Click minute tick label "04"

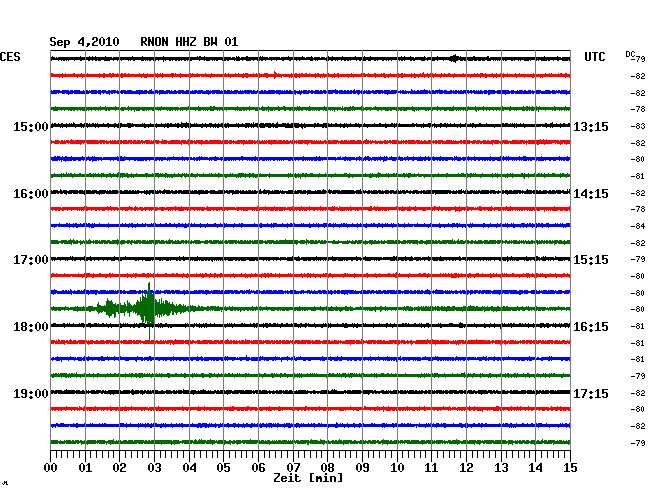click(189, 467)
